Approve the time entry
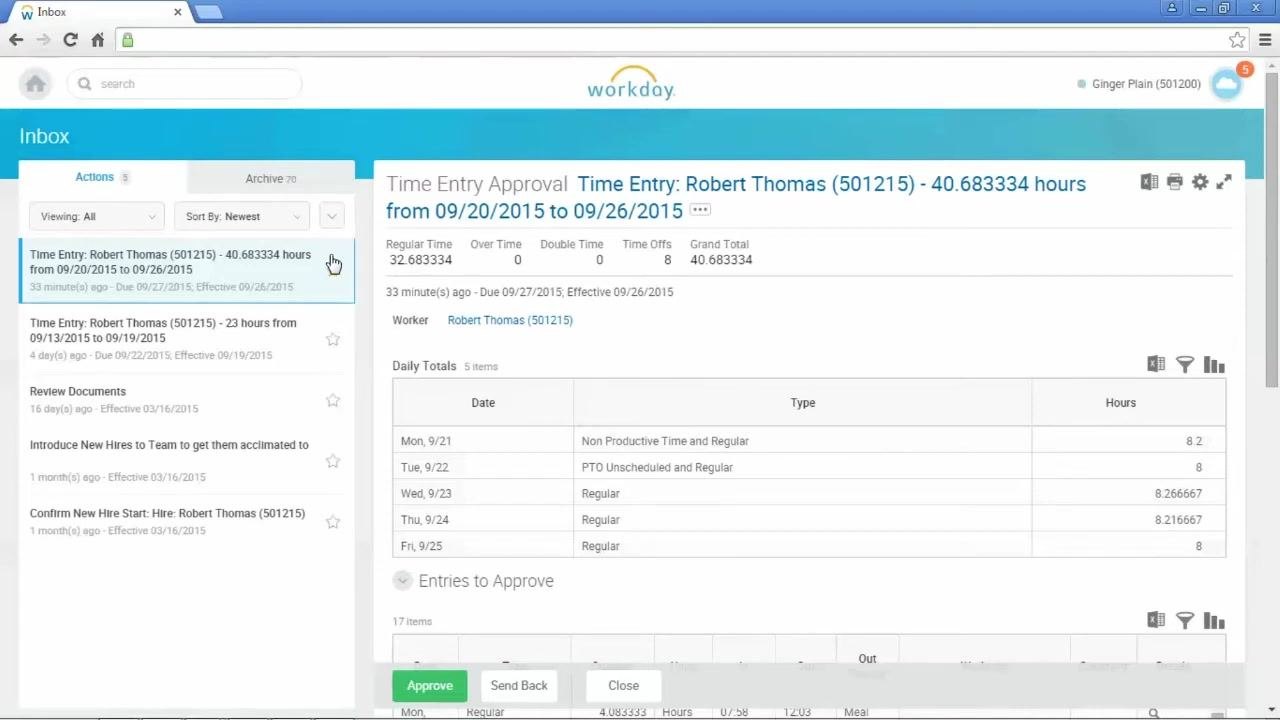Viewport: 1280px width, 720px height. (x=430, y=686)
